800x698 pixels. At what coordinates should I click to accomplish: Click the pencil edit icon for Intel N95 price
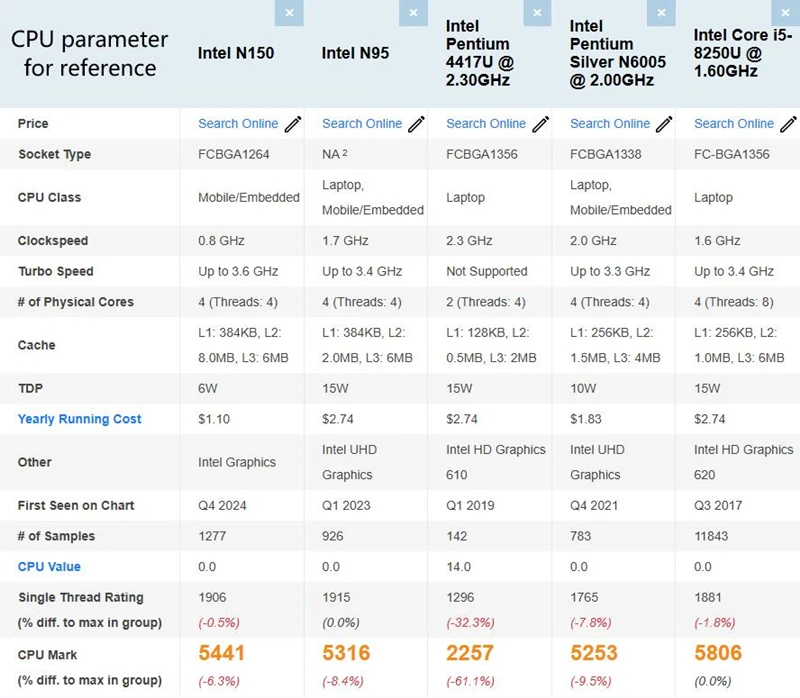click(417, 124)
